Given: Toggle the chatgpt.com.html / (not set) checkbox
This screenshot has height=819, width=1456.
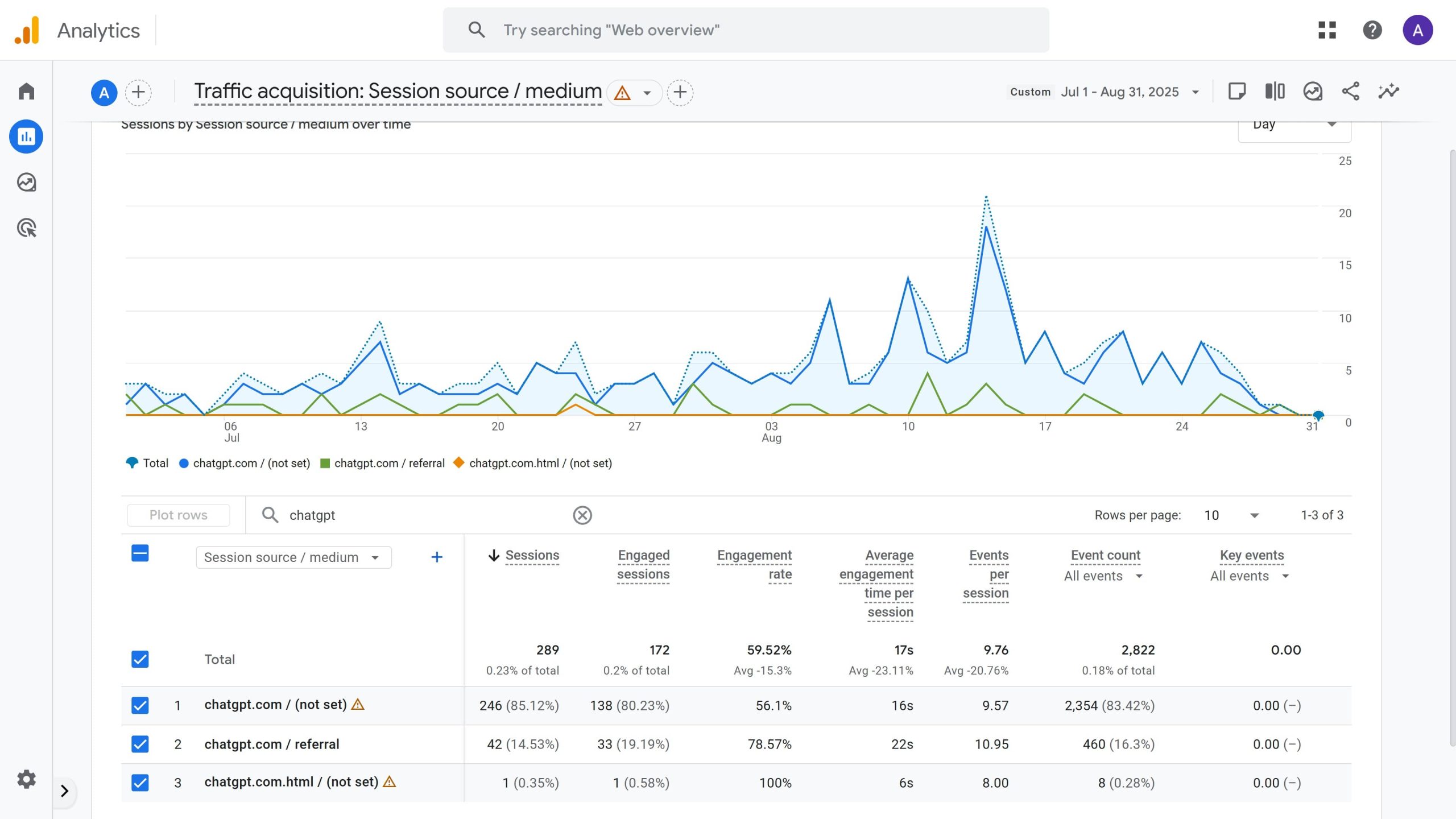Looking at the screenshot, I should (140, 783).
